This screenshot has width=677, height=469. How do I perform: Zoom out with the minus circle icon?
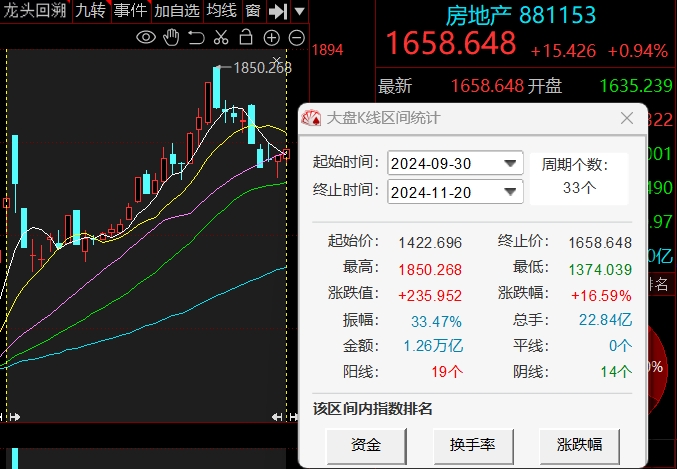tap(295, 38)
